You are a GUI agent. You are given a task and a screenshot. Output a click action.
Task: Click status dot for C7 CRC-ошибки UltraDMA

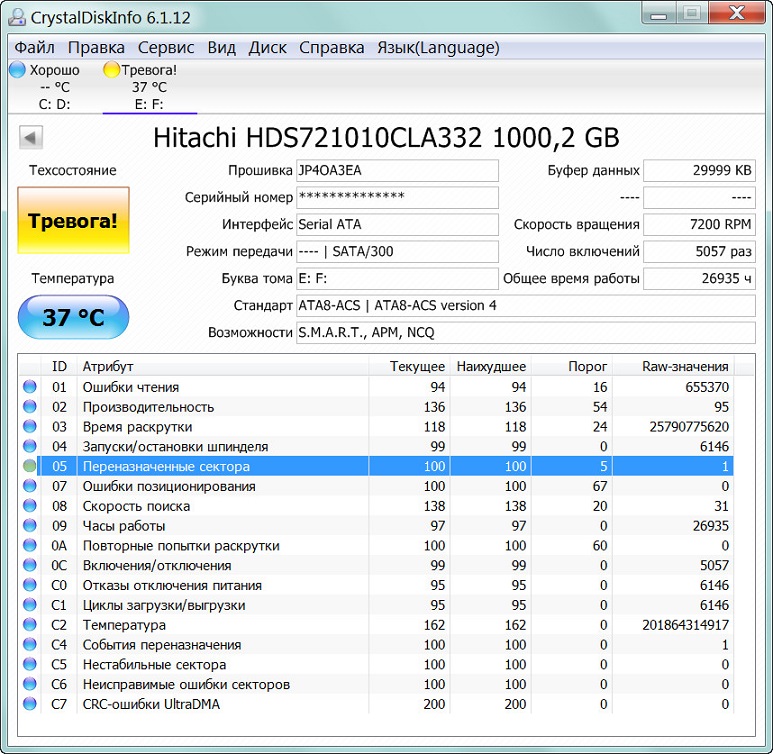tap(30, 703)
